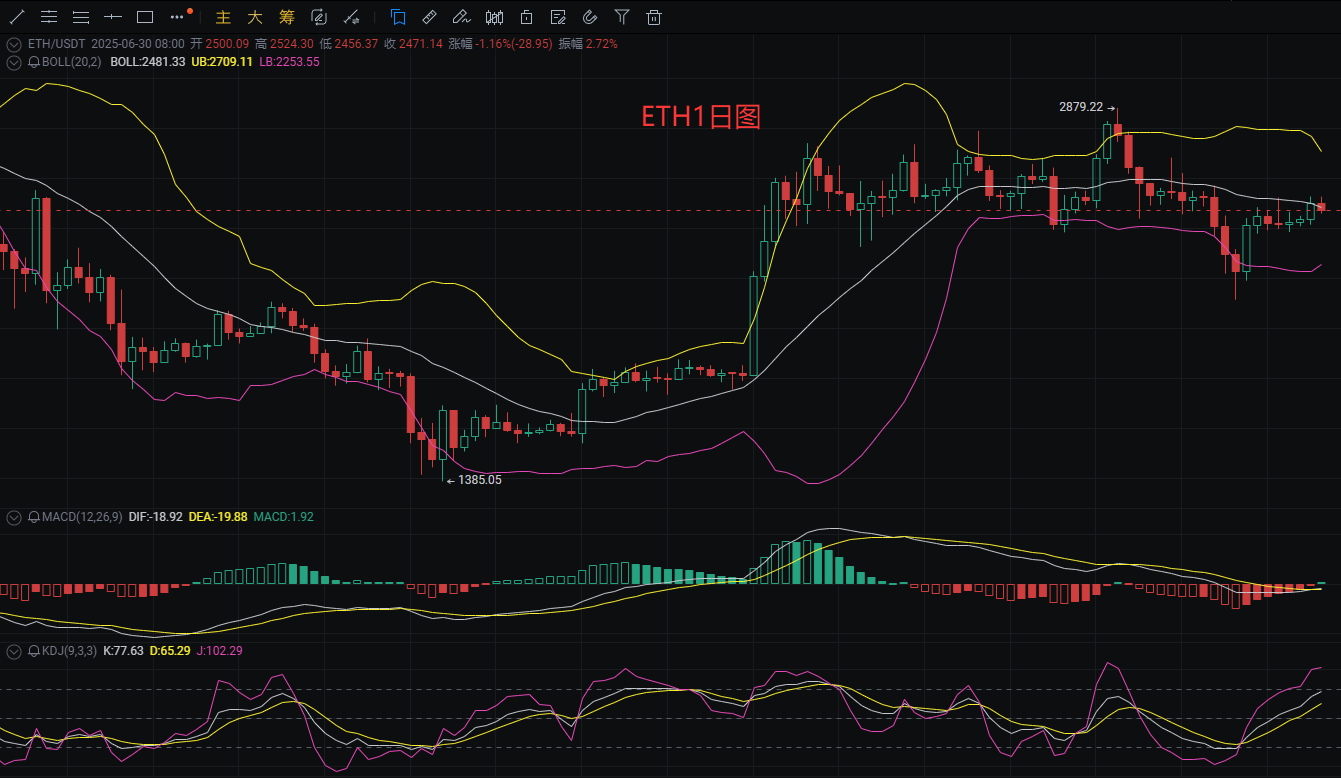Set an alert via KDJ bell icon
The height and width of the screenshot is (778, 1341).
34,651
